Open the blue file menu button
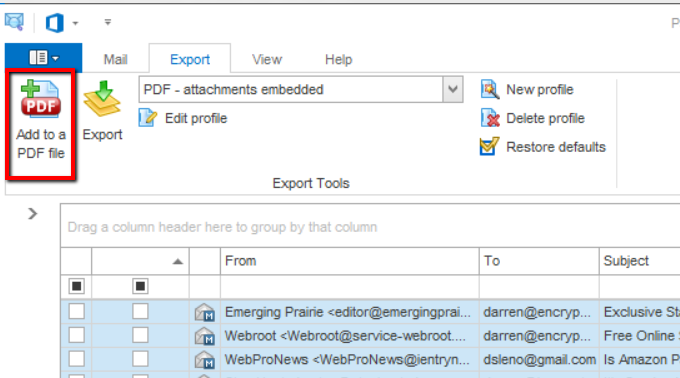The width and height of the screenshot is (680, 378). pos(43,57)
